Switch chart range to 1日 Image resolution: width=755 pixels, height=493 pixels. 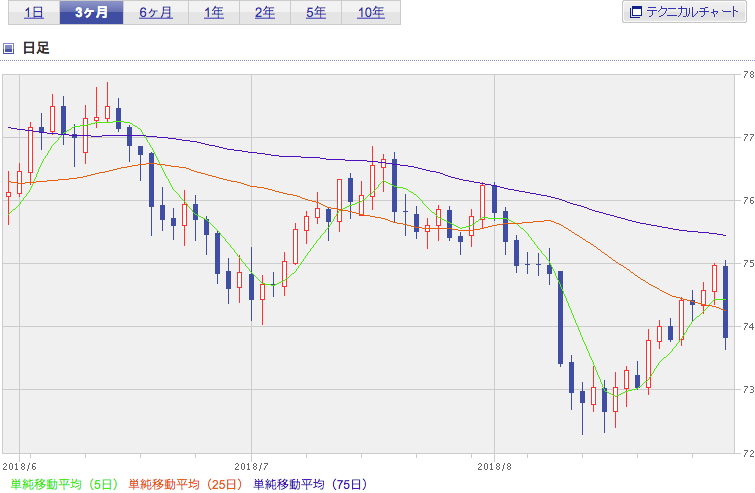click(x=34, y=13)
